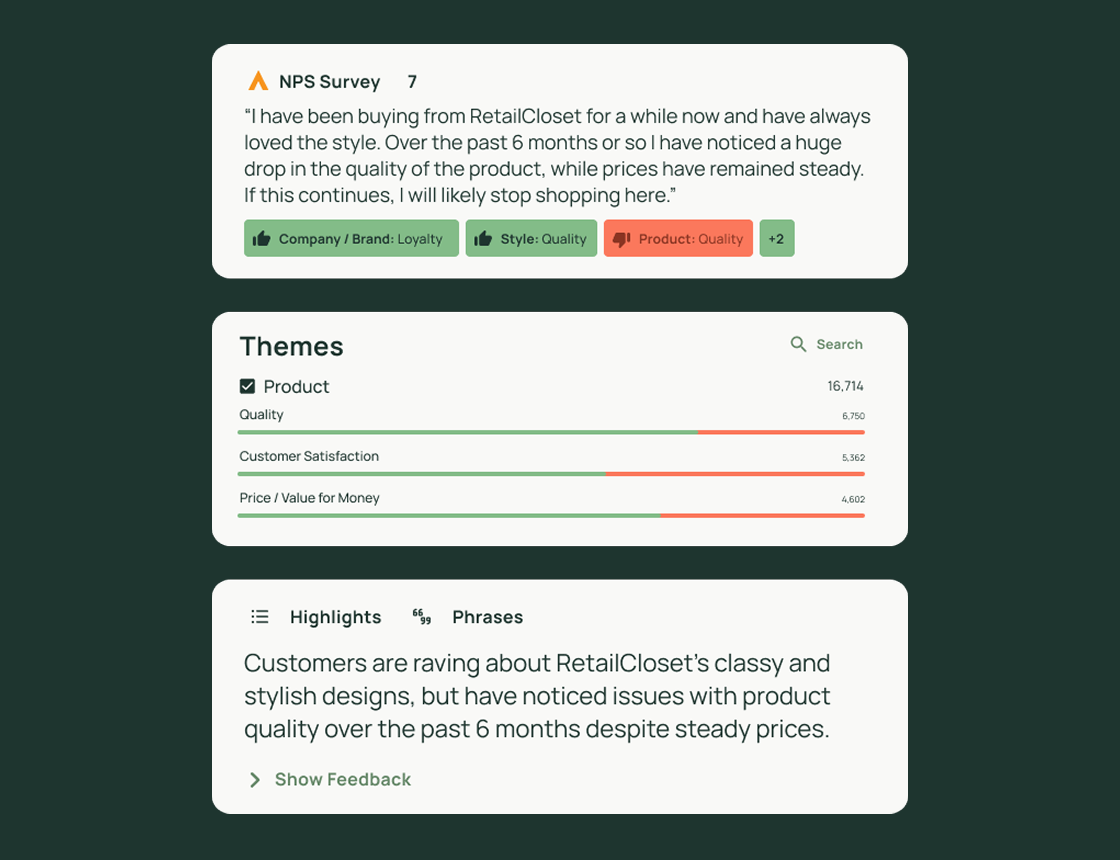Click the quotation marks icon beside Phrases
Viewport: 1120px width, 860px height.
coord(419,617)
